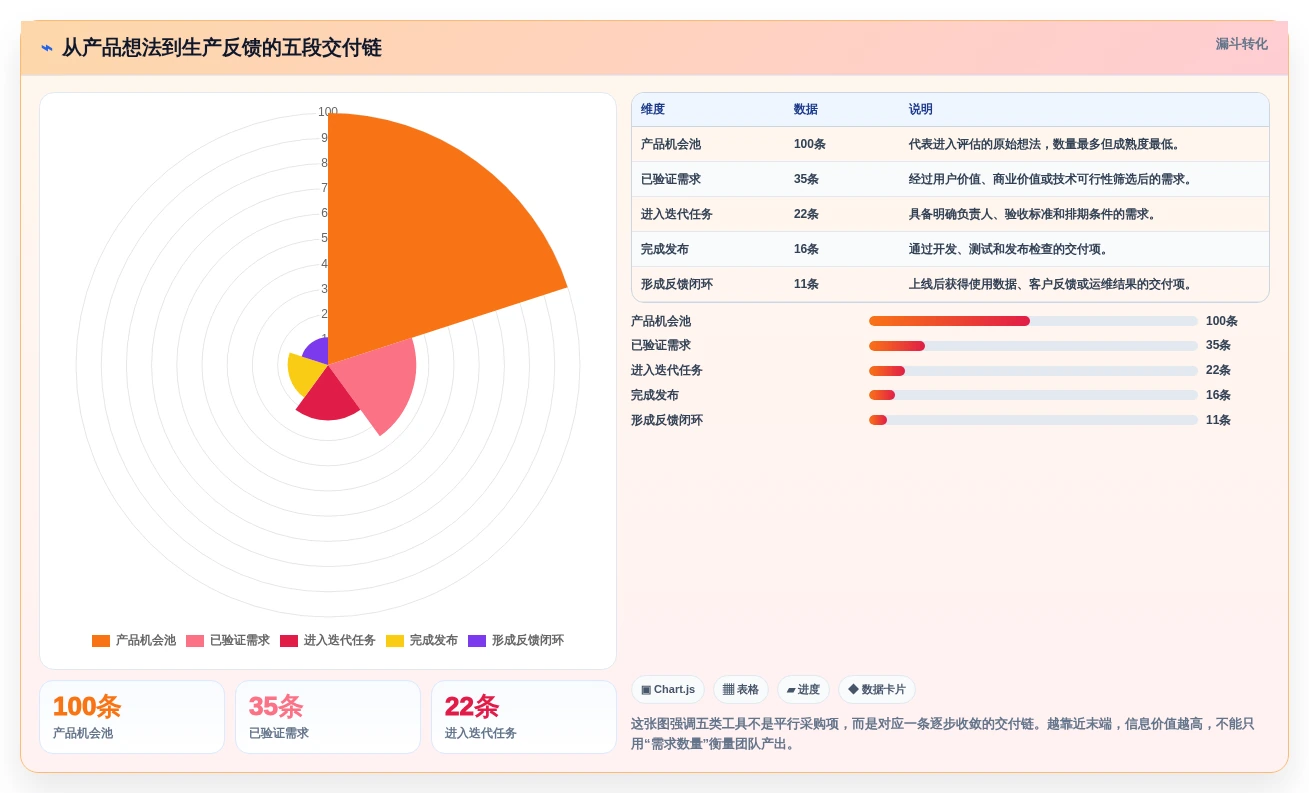
Task: Toggle 完成发布 legend yellow box
Action: coord(395,641)
